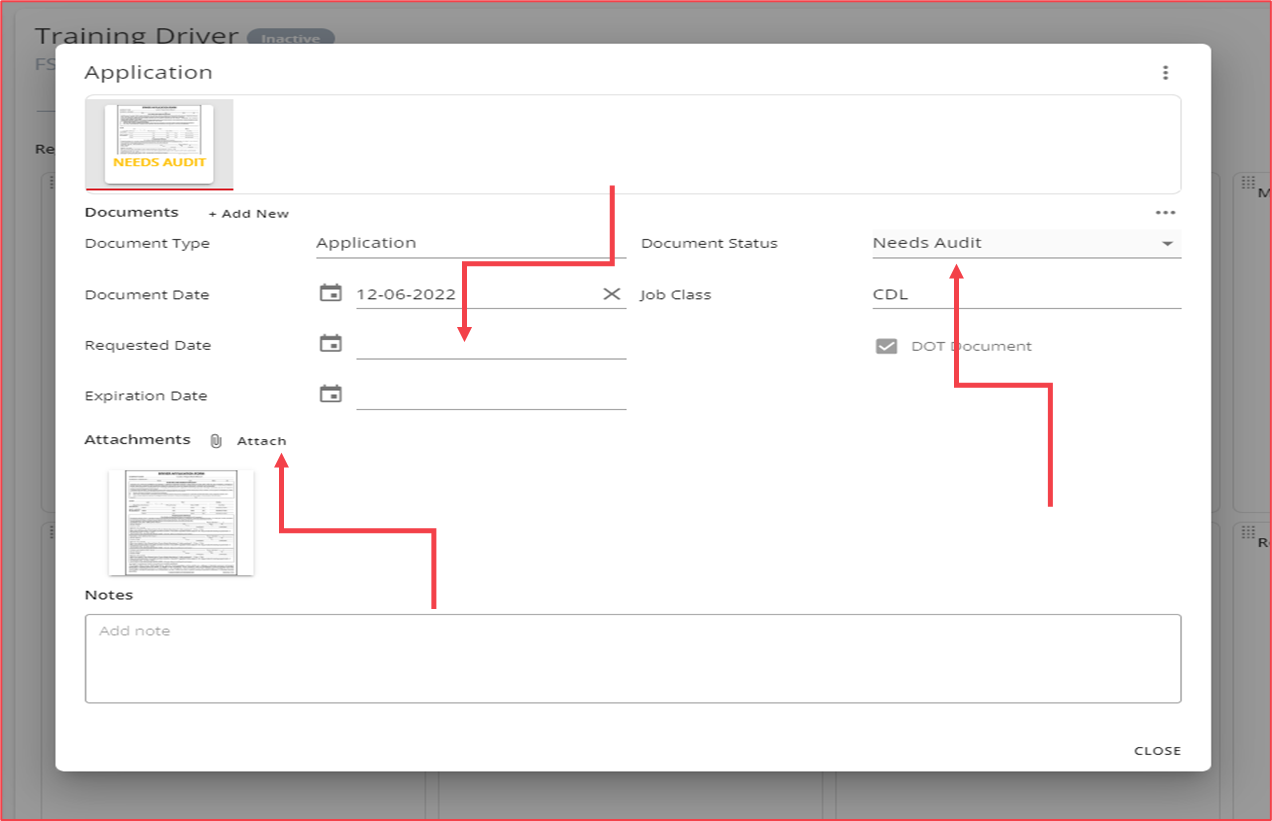
Task: Open the Documents overflow ellipsis menu
Action: tap(1166, 212)
